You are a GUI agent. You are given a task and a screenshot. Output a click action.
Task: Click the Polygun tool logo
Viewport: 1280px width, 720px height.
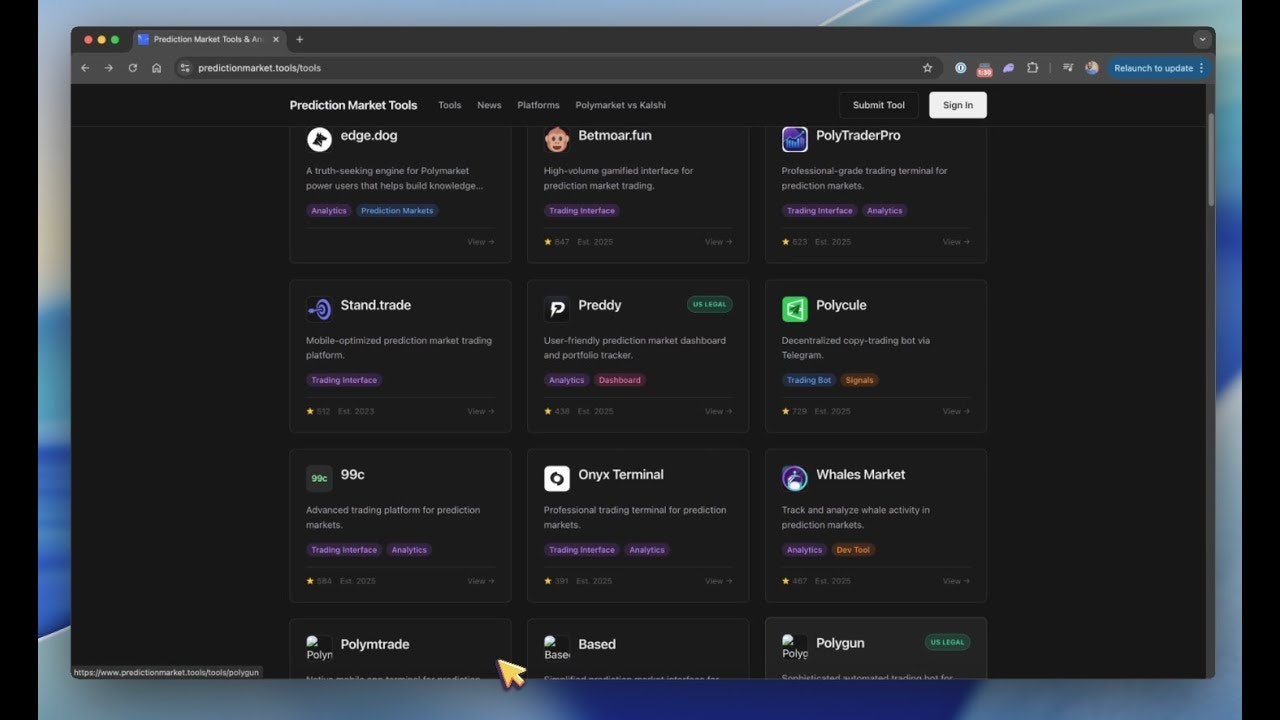tap(794, 646)
